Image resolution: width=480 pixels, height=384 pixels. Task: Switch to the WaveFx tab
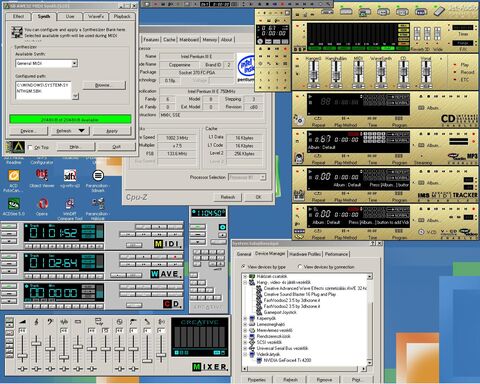[x=96, y=17]
